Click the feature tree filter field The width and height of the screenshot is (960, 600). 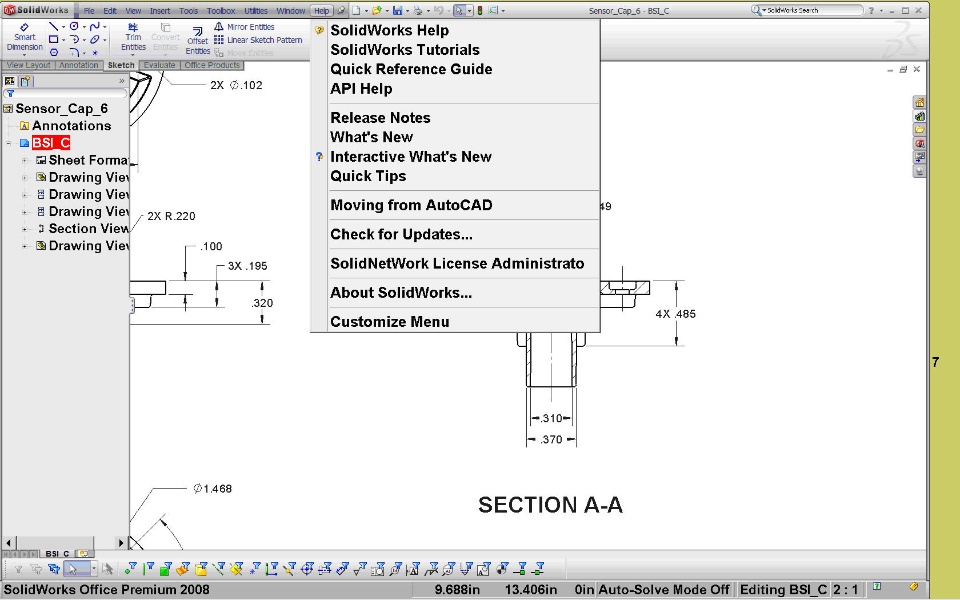point(66,94)
